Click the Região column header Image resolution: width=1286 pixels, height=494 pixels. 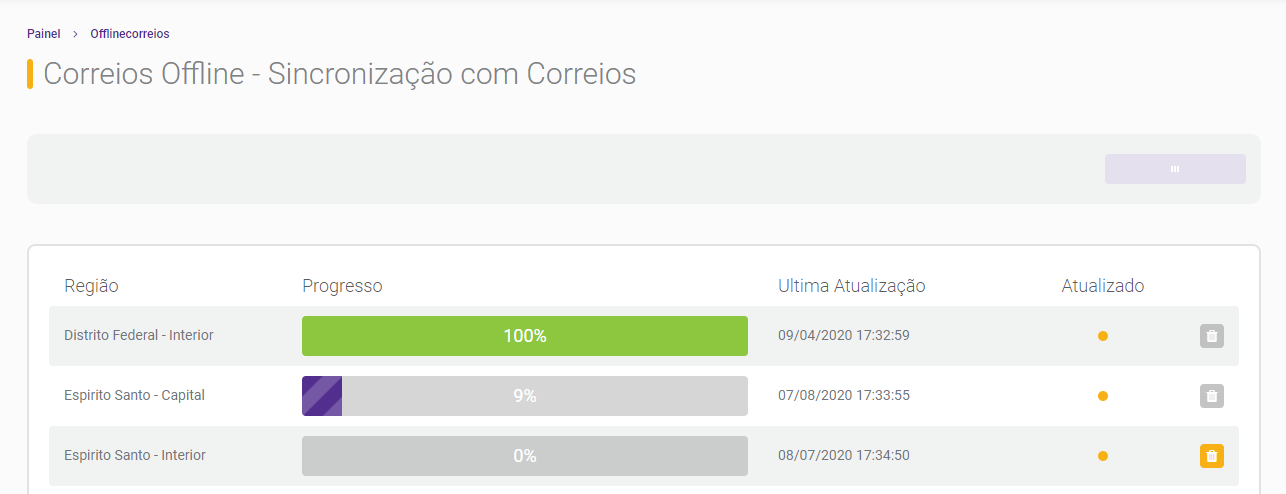click(91, 286)
